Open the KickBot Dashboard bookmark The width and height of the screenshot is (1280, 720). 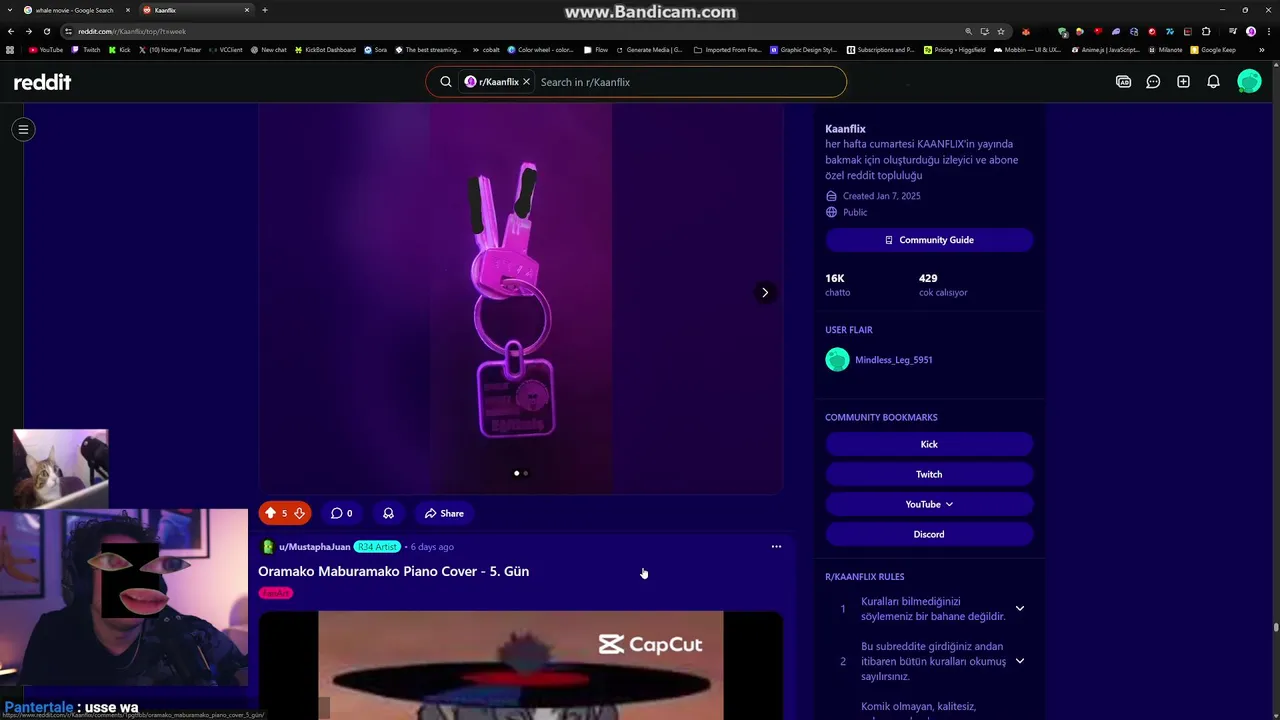[325, 49]
